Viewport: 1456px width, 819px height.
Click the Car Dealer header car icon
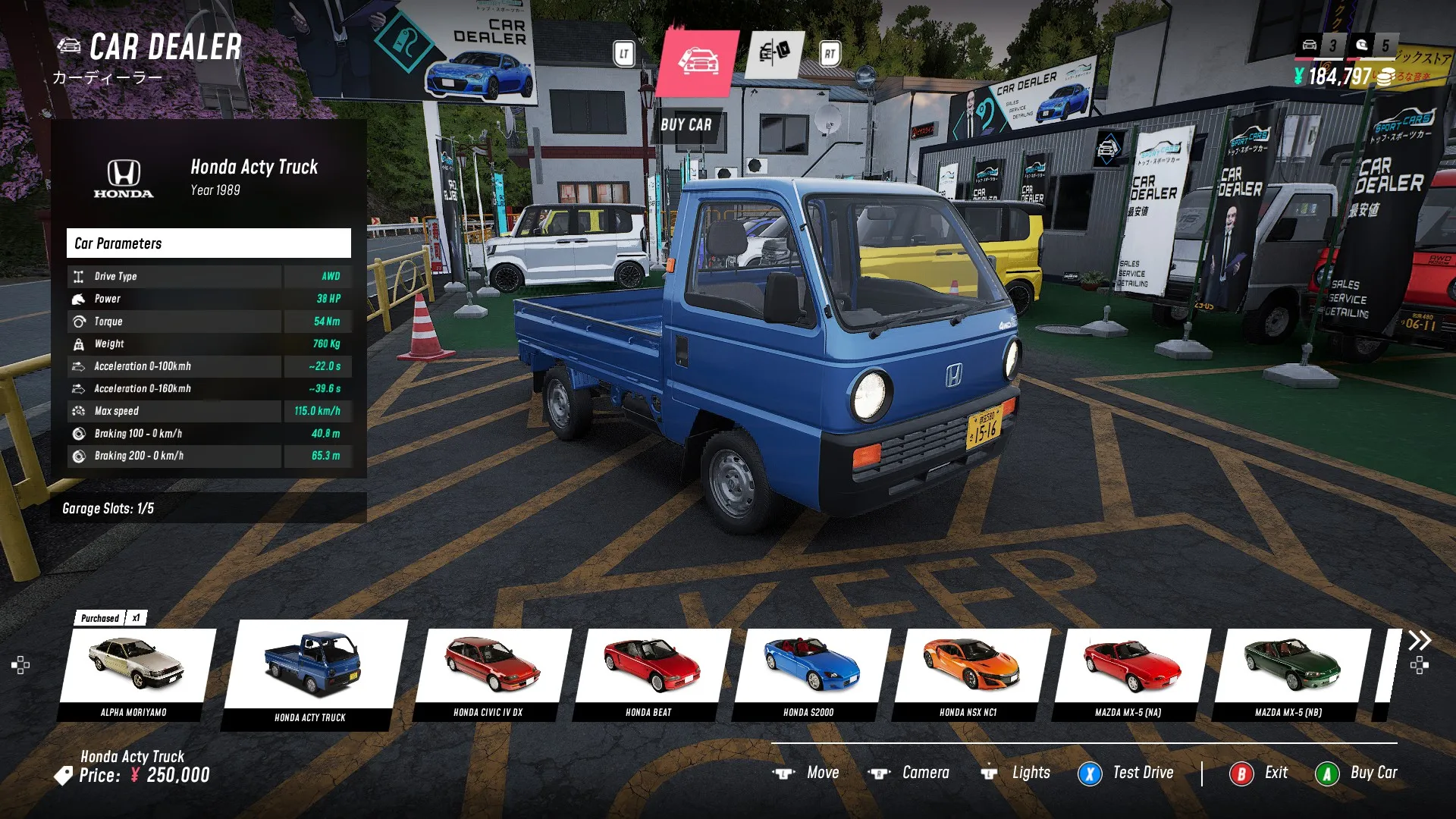[69, 45]
